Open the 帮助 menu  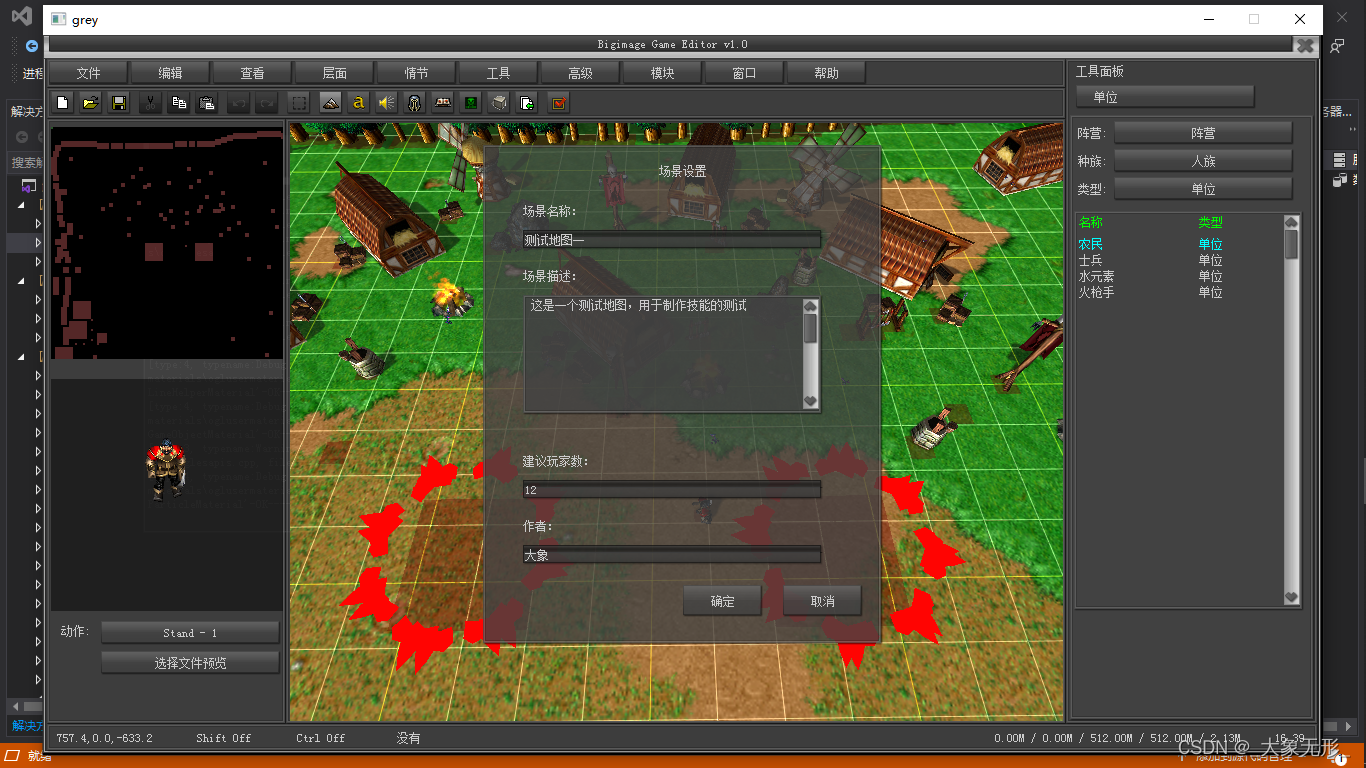[827, 73]
